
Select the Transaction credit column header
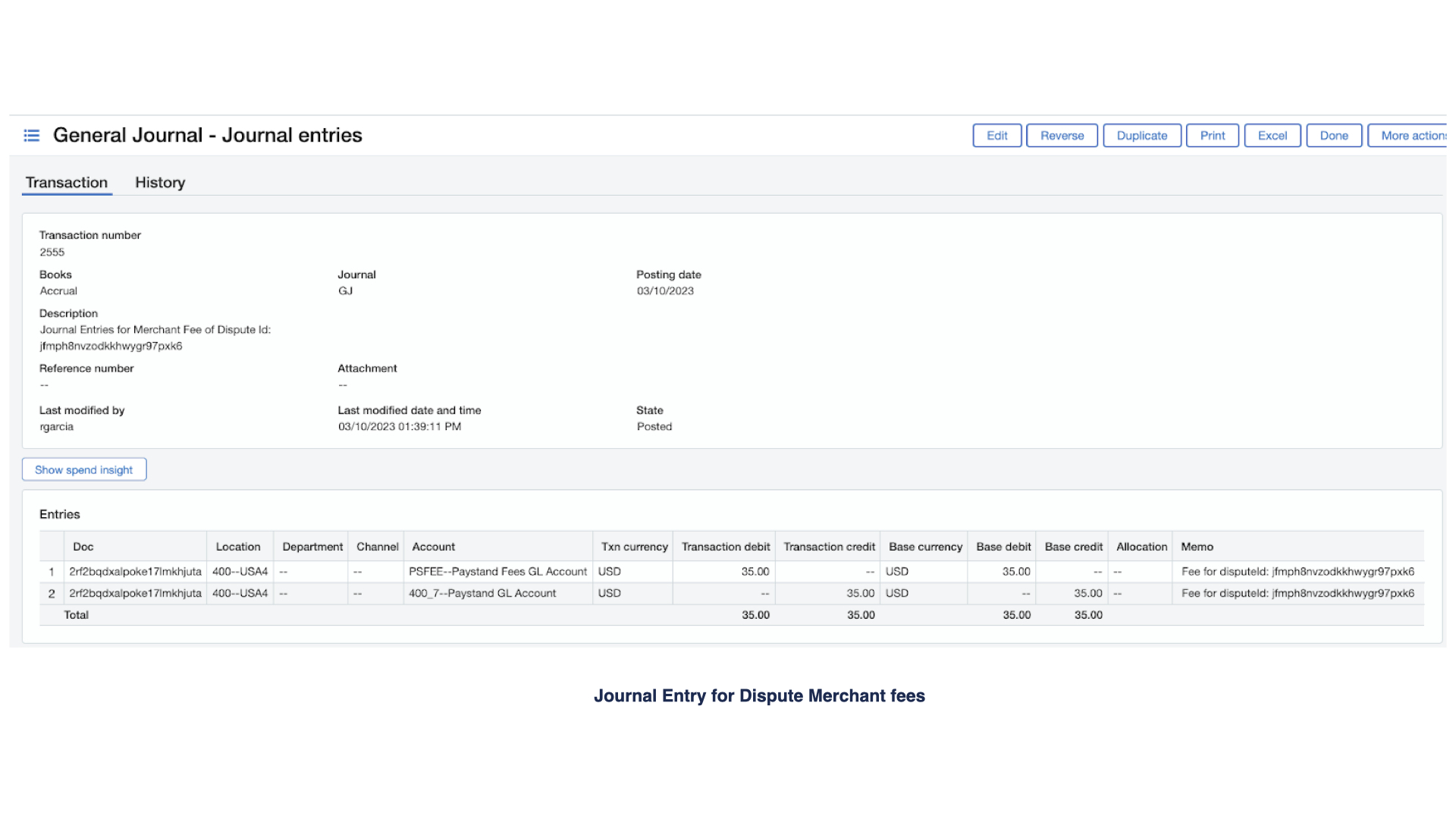coord(829,547)
